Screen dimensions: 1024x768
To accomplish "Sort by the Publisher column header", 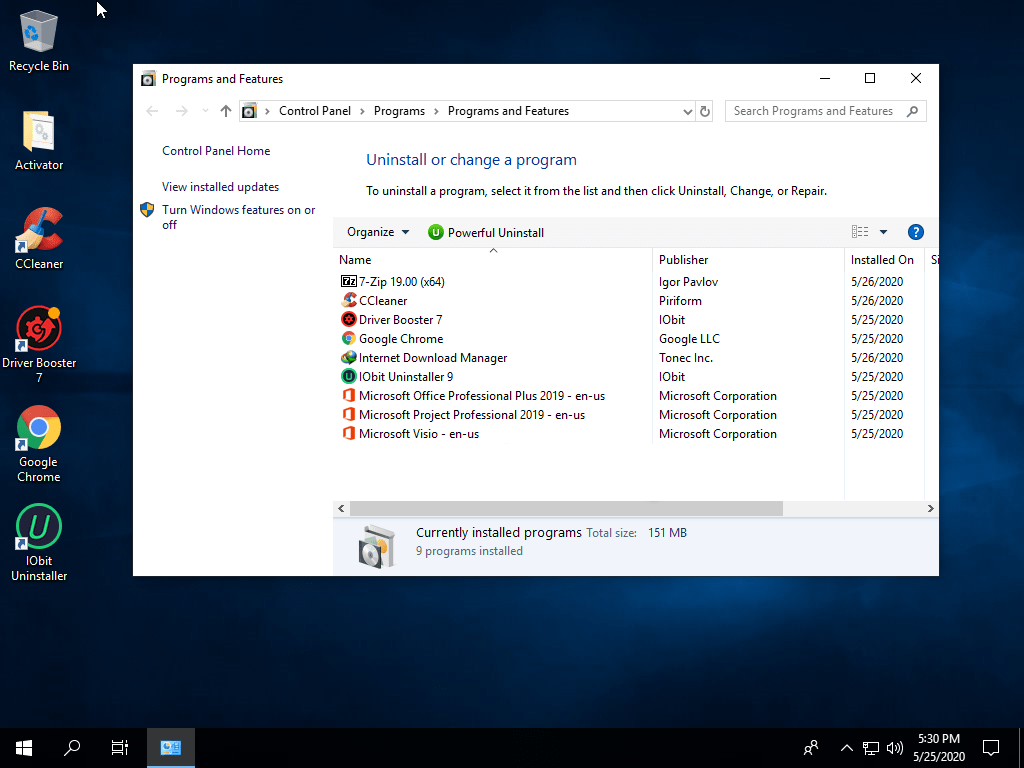I will click(748, 259).
